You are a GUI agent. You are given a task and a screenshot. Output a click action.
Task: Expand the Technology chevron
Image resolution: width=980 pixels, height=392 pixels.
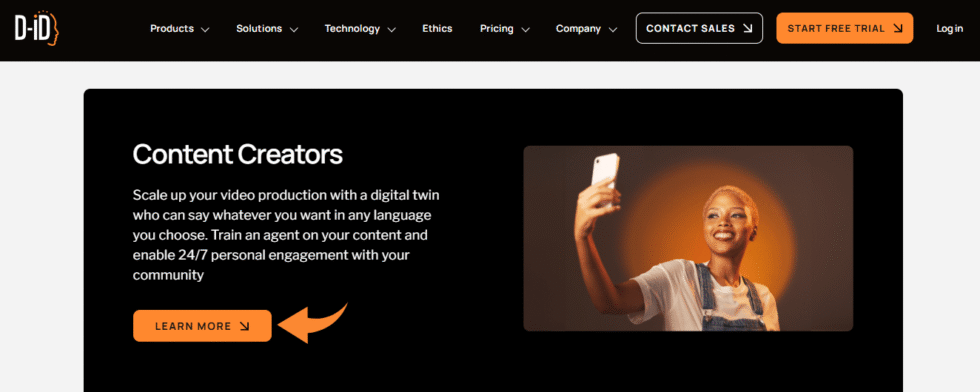coord(391,29)
